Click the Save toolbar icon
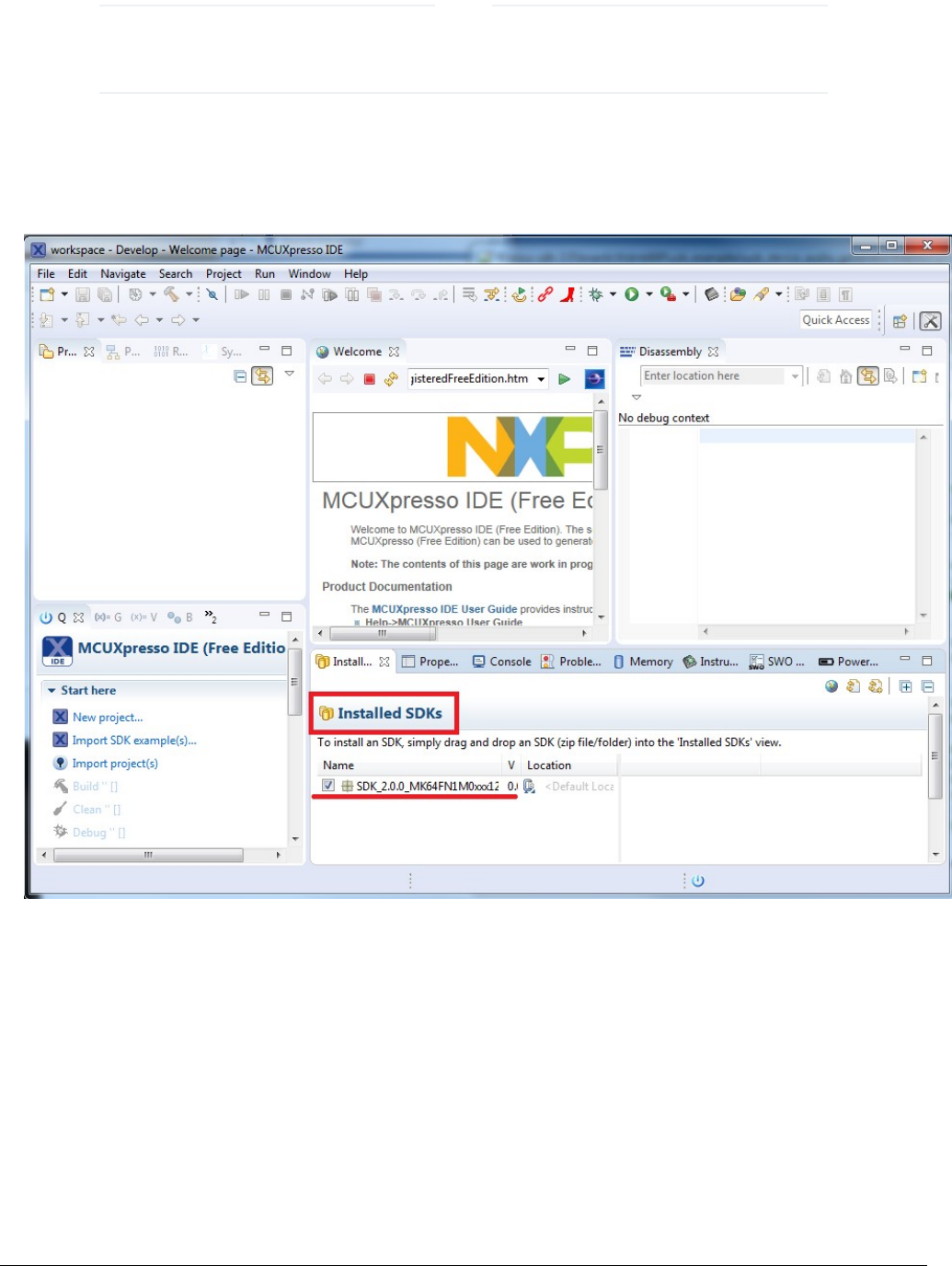The width and height of the screenshot is (952, 1266). coord(83,294)
